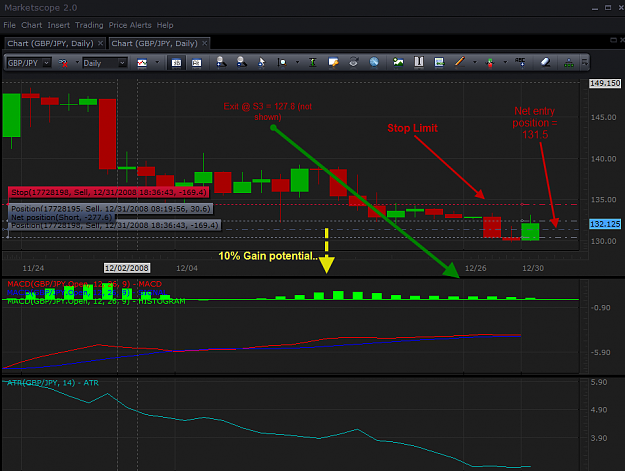Expand the chart type arrow menu

(157, 62)
